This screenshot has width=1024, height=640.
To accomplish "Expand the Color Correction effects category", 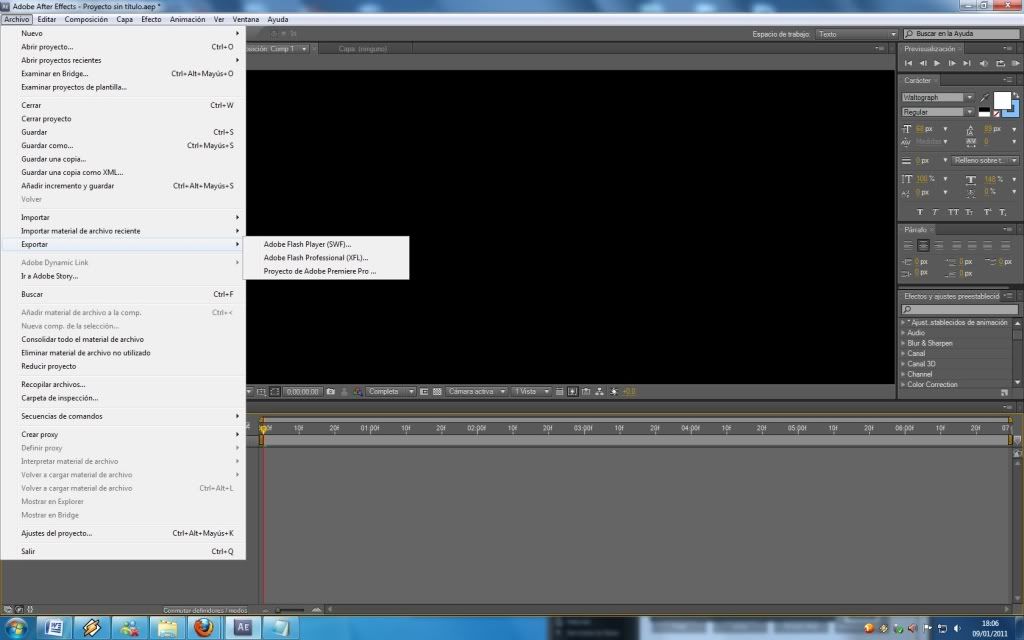I will pyautogui.click(x=903, y=384).
